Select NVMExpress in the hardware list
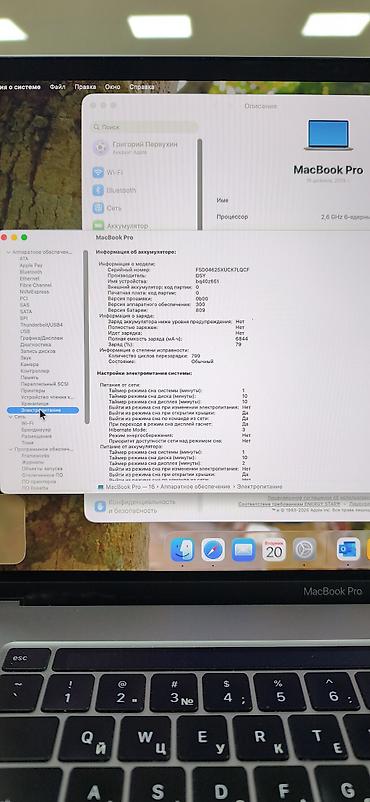This screenshot has width=370, height=802. (x=34, y=292)
